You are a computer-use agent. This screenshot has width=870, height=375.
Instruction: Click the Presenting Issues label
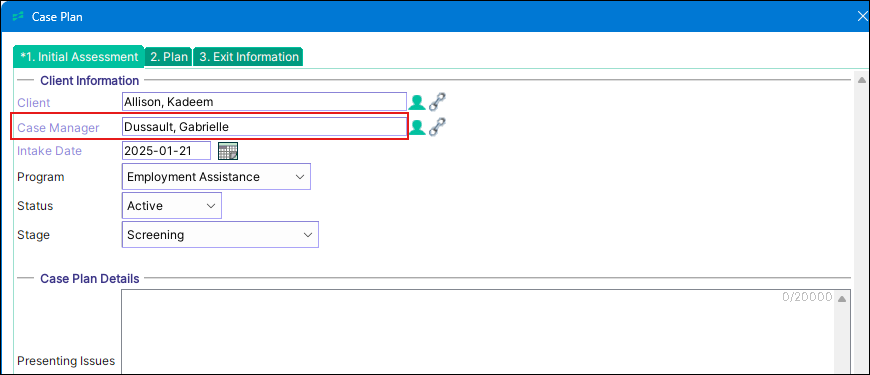coord(66,361)
